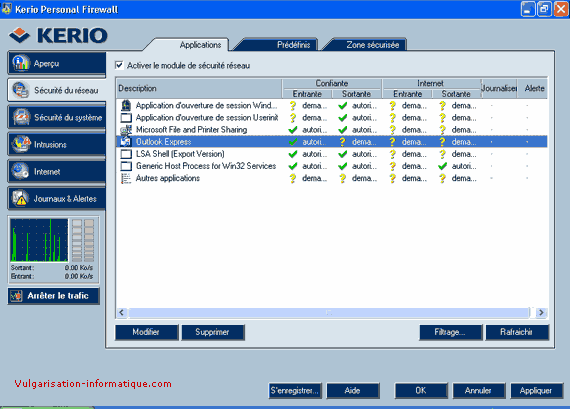Screen dimensions: 570x409
Task: Click the Confiante Entrante column header
Action: (x=307, y=94)
